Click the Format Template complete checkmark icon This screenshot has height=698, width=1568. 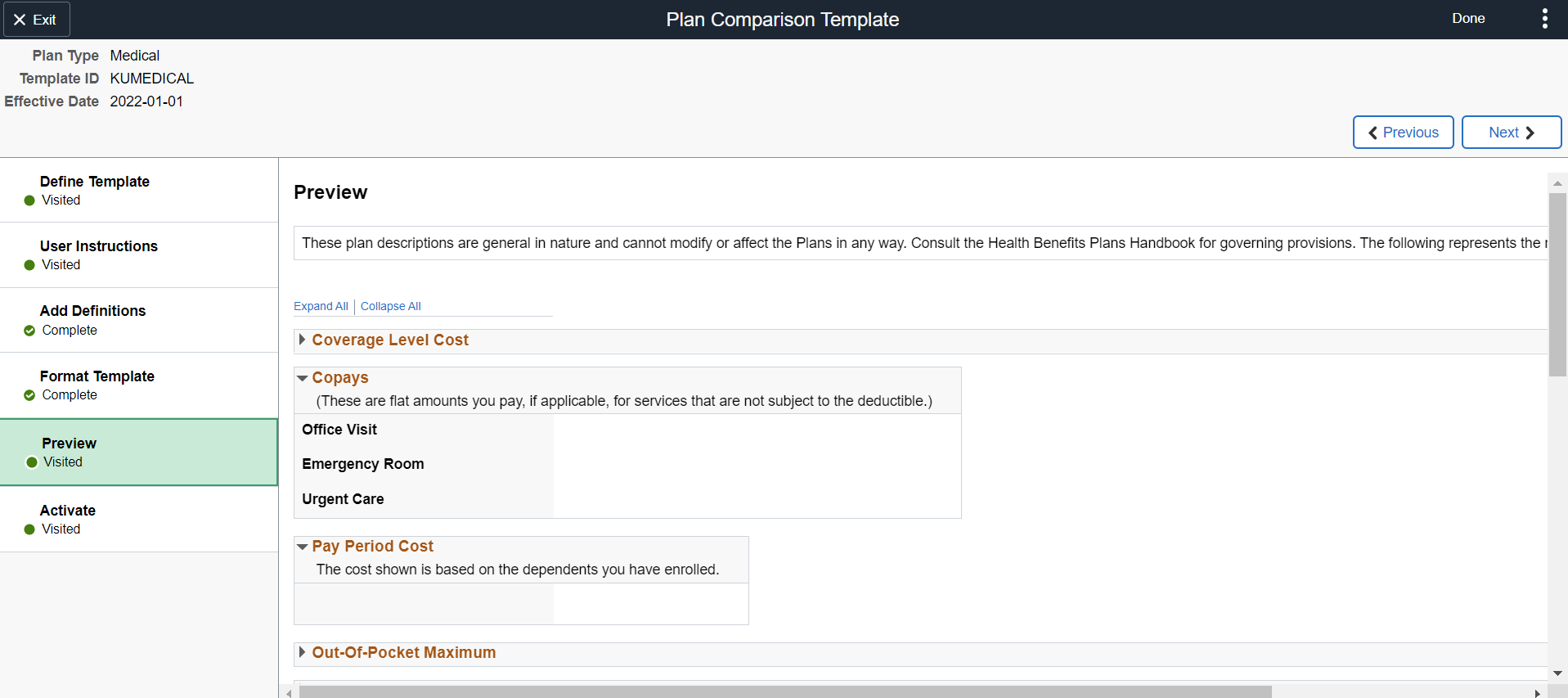pyautogui.click(x=29, y=395)
